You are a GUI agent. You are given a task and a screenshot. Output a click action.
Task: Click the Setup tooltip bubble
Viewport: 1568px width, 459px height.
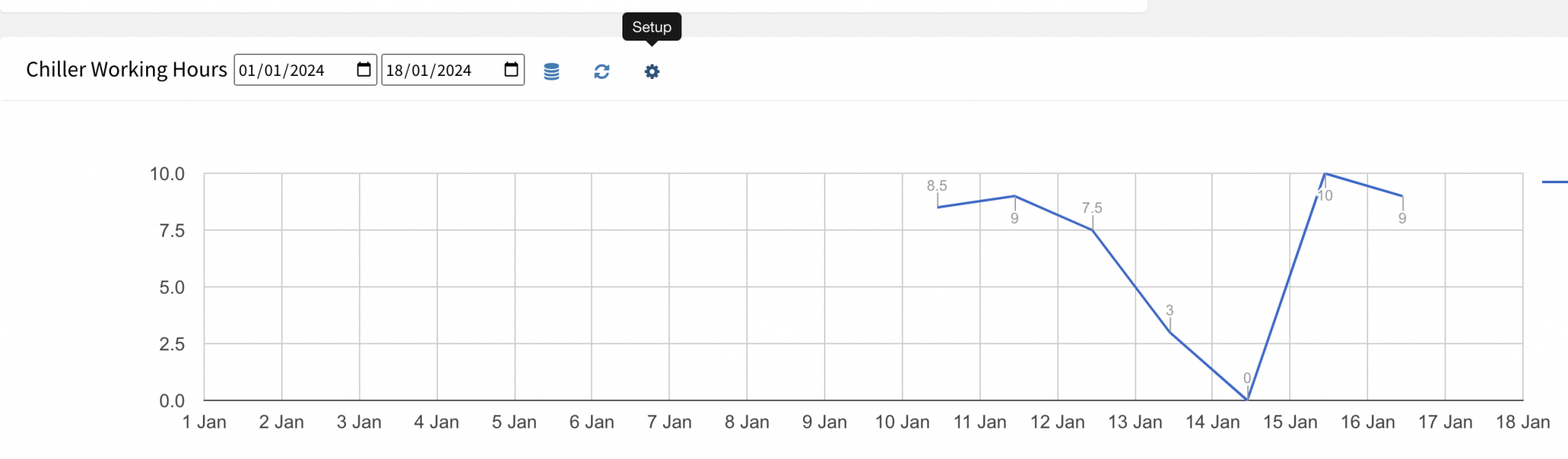click(x=652, y=26)
